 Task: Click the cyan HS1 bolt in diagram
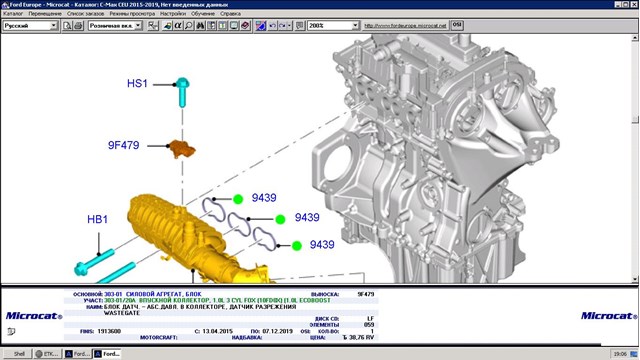pyautogui.click(x=182, y=92)
